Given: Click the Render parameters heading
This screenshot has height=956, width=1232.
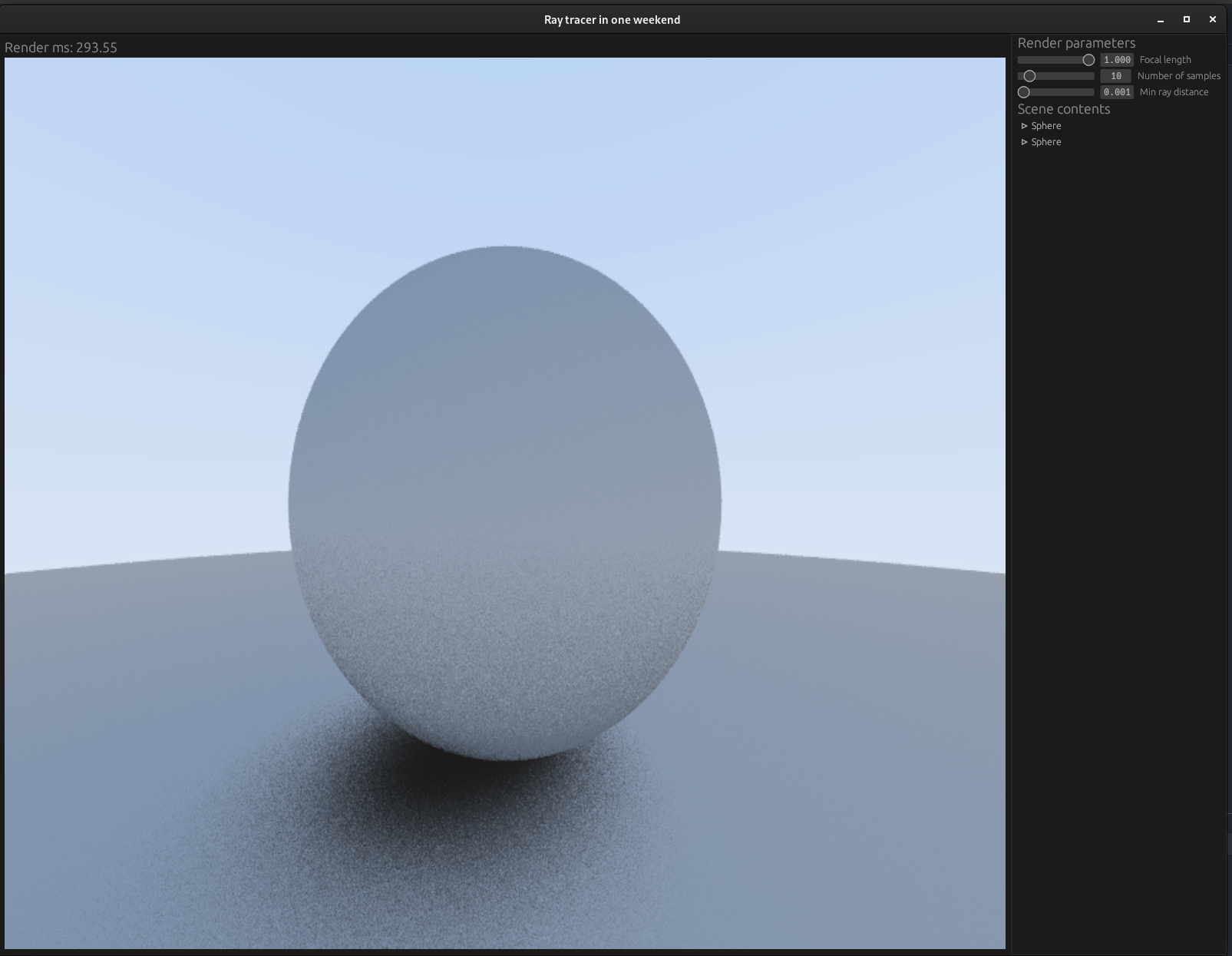Looking at the screenshot, I should [x=1076, y=43].
